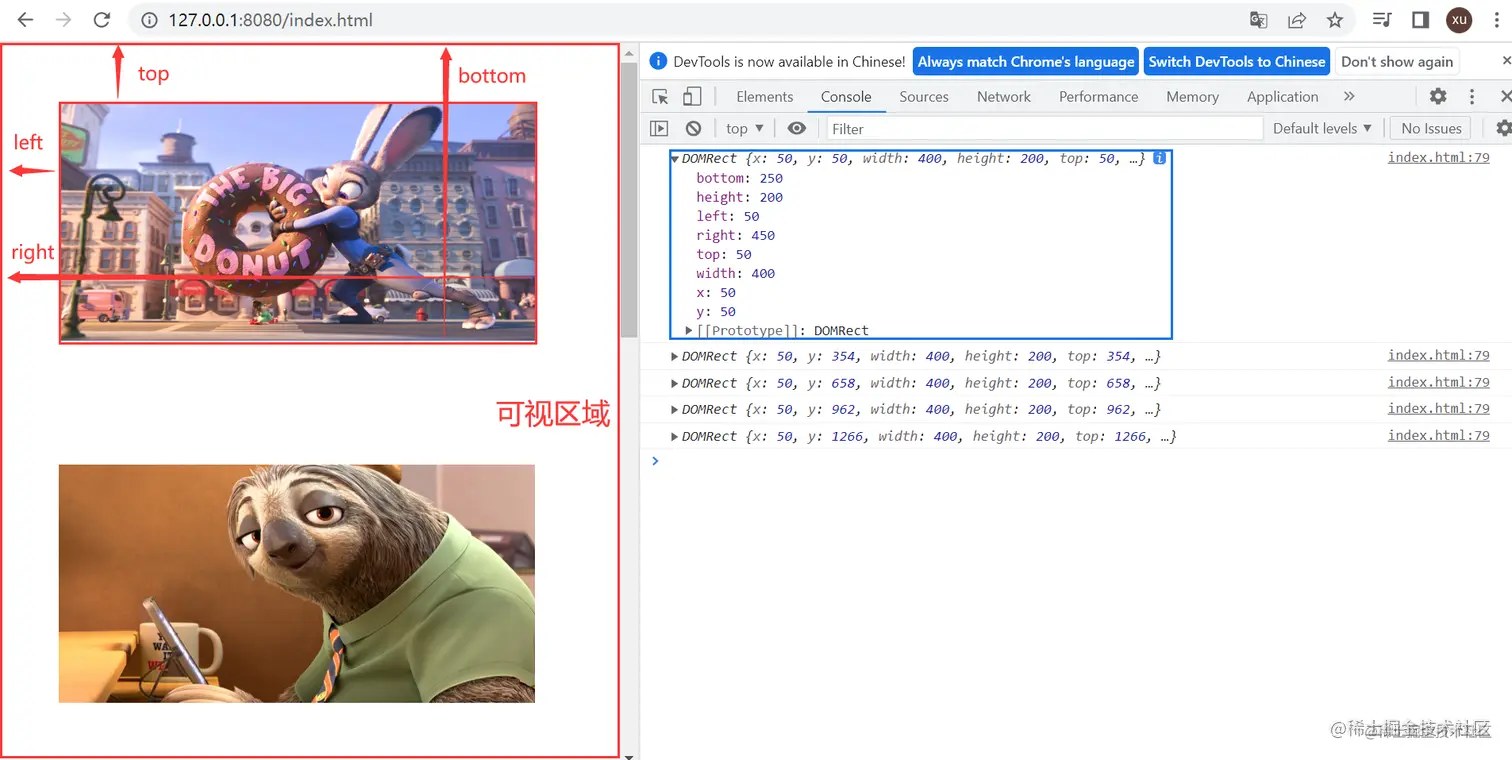The height and width of the screenshot is (760, 1512).
Task: Reload the current page
Action: click(101, 20)
